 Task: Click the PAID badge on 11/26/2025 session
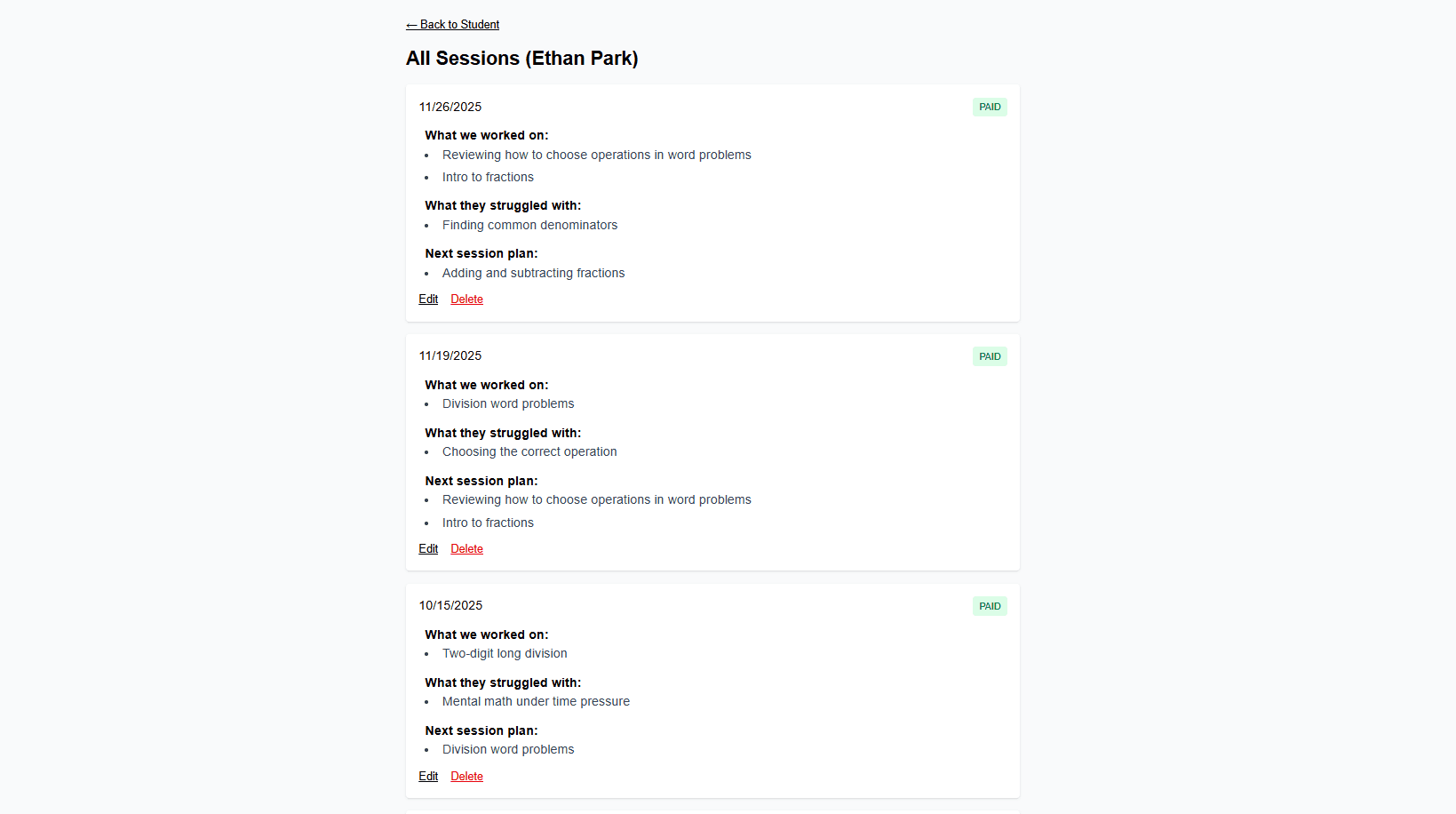click(x=990, y=108)
